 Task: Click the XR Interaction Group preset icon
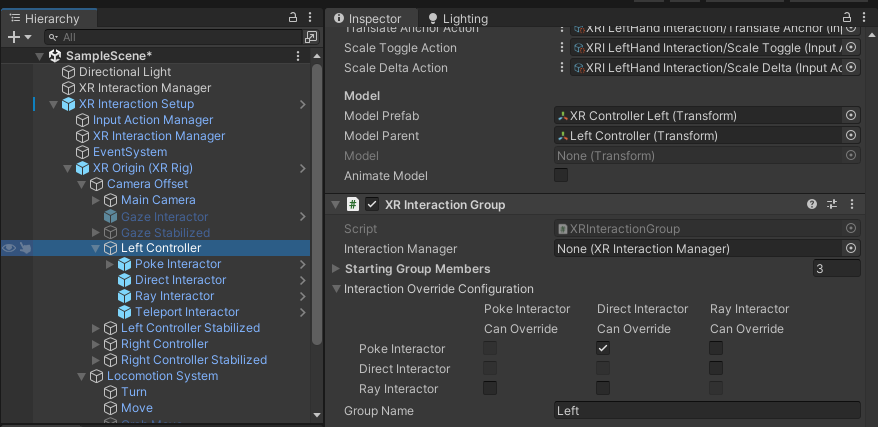(832, 204)
